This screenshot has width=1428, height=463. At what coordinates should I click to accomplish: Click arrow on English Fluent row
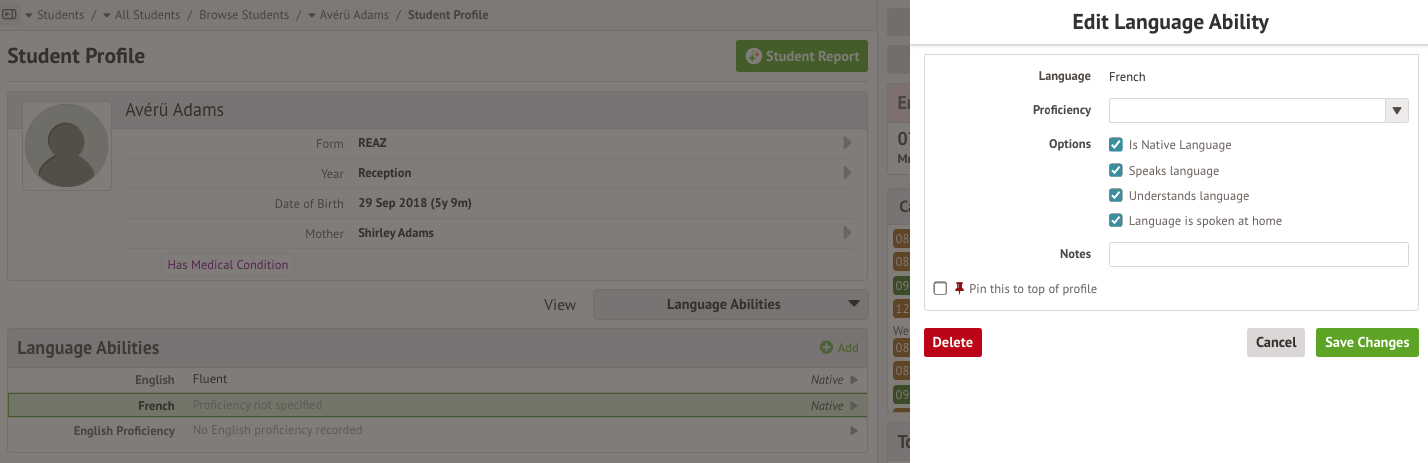click(854, 380)
